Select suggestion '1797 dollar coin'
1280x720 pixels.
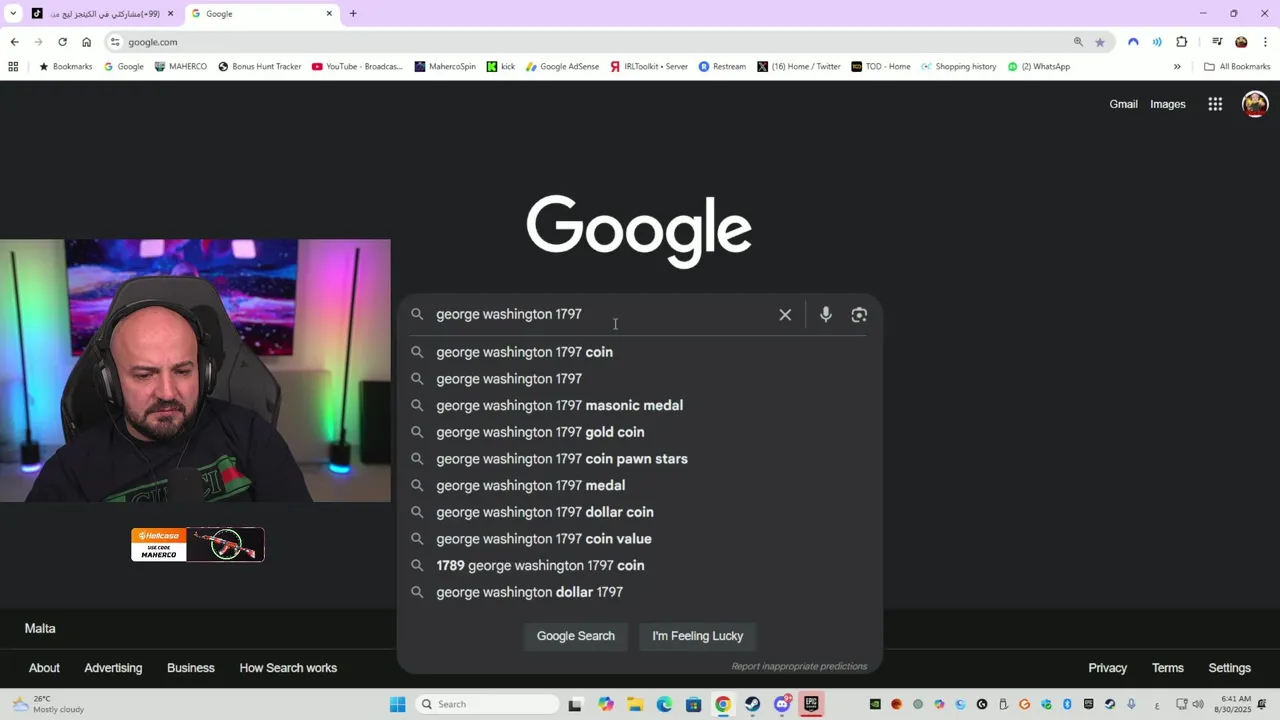coord(640,512)
